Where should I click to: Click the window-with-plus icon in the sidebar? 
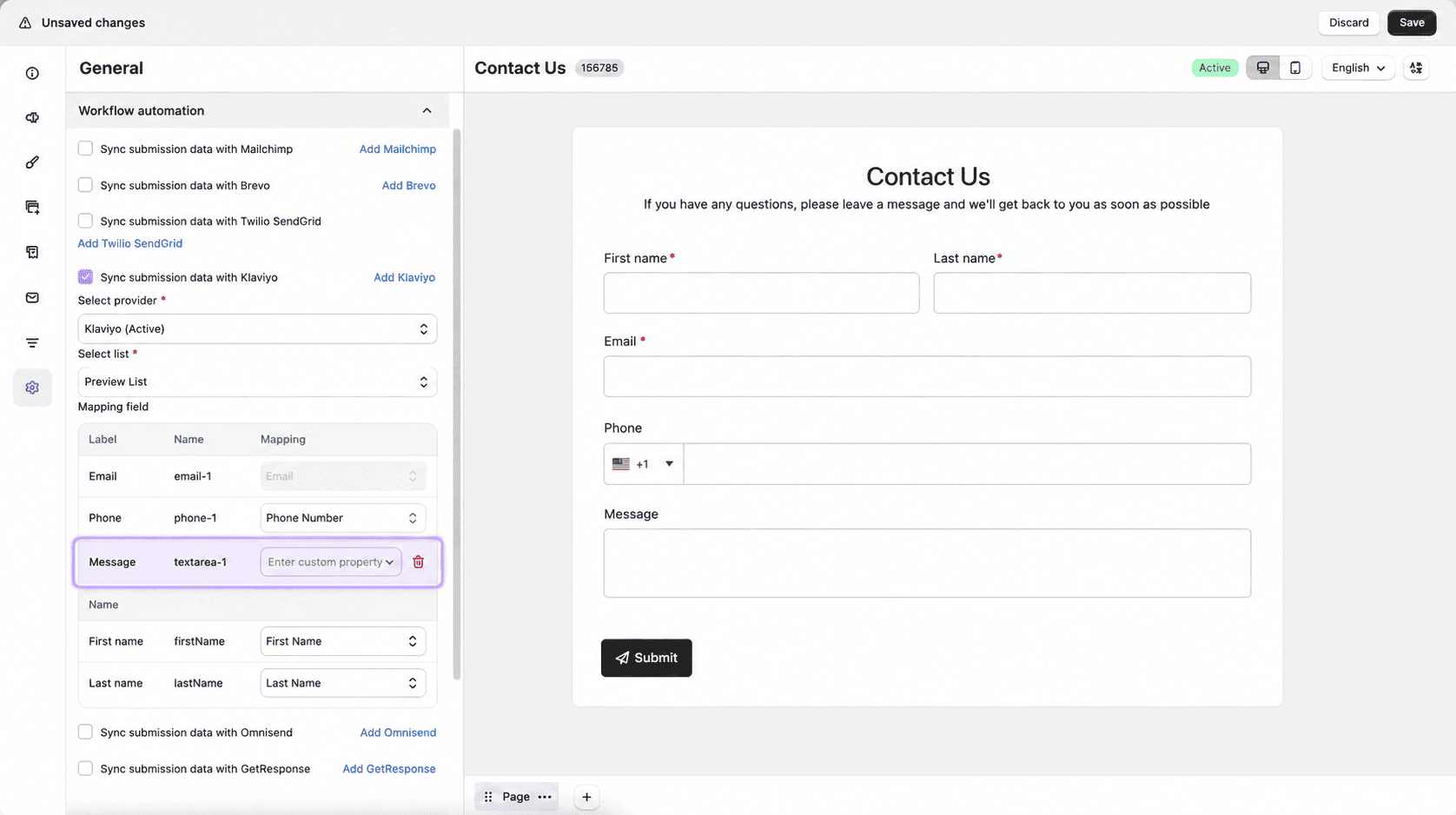32,207
